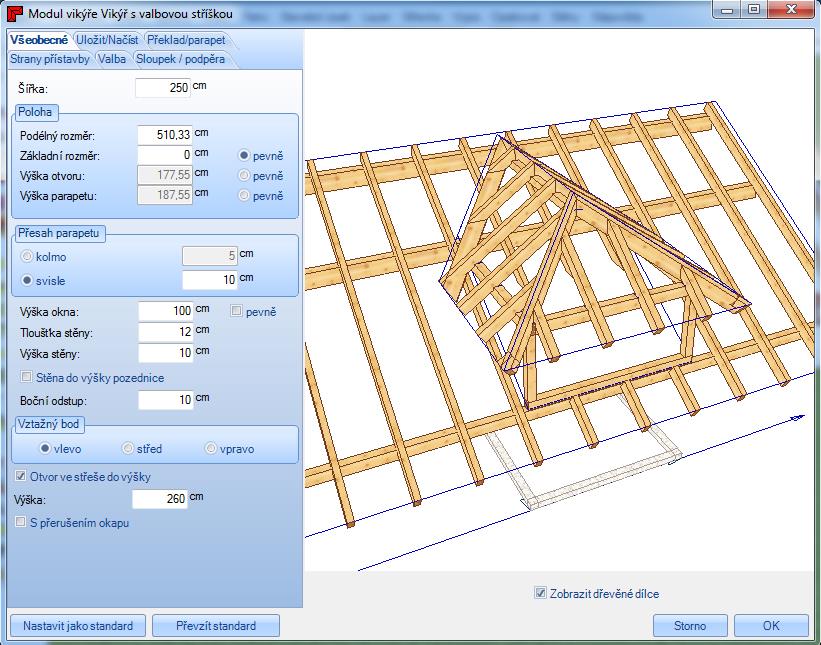Image resolution: width=821 pixels, height=645 pixels.
Task: Click Převzít standard button
Action: [x=216, y=626]
